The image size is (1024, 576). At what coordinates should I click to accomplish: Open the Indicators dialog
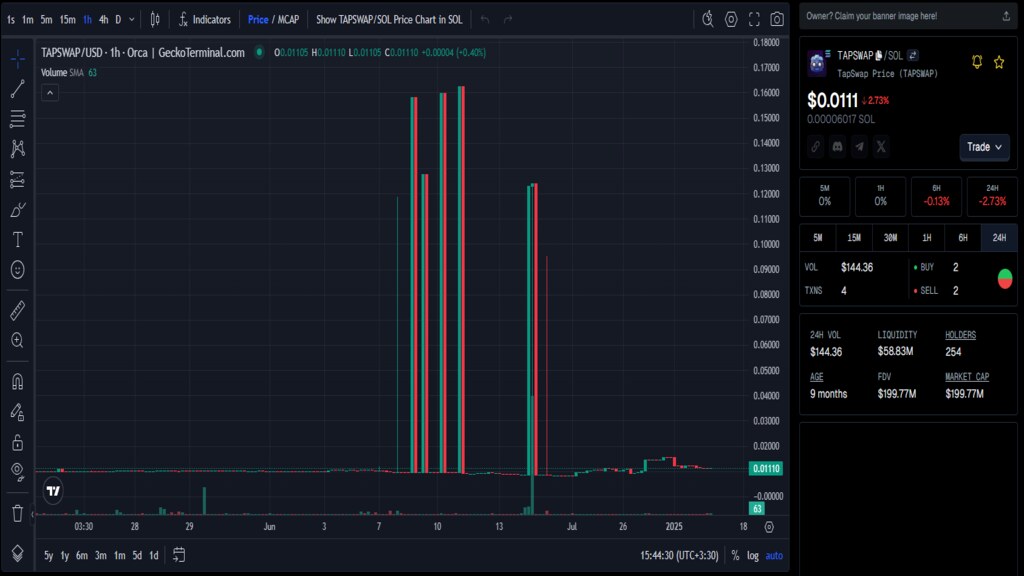(204, 20)
